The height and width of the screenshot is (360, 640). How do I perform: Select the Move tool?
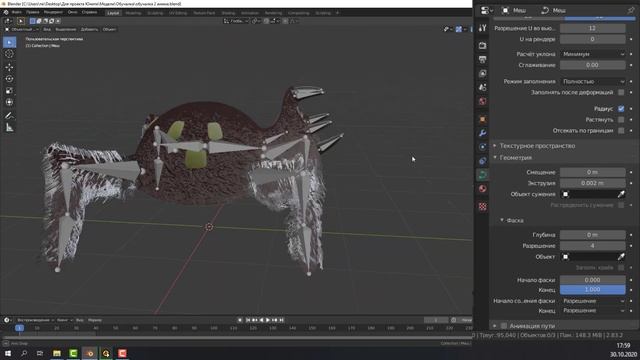point(9,67)
